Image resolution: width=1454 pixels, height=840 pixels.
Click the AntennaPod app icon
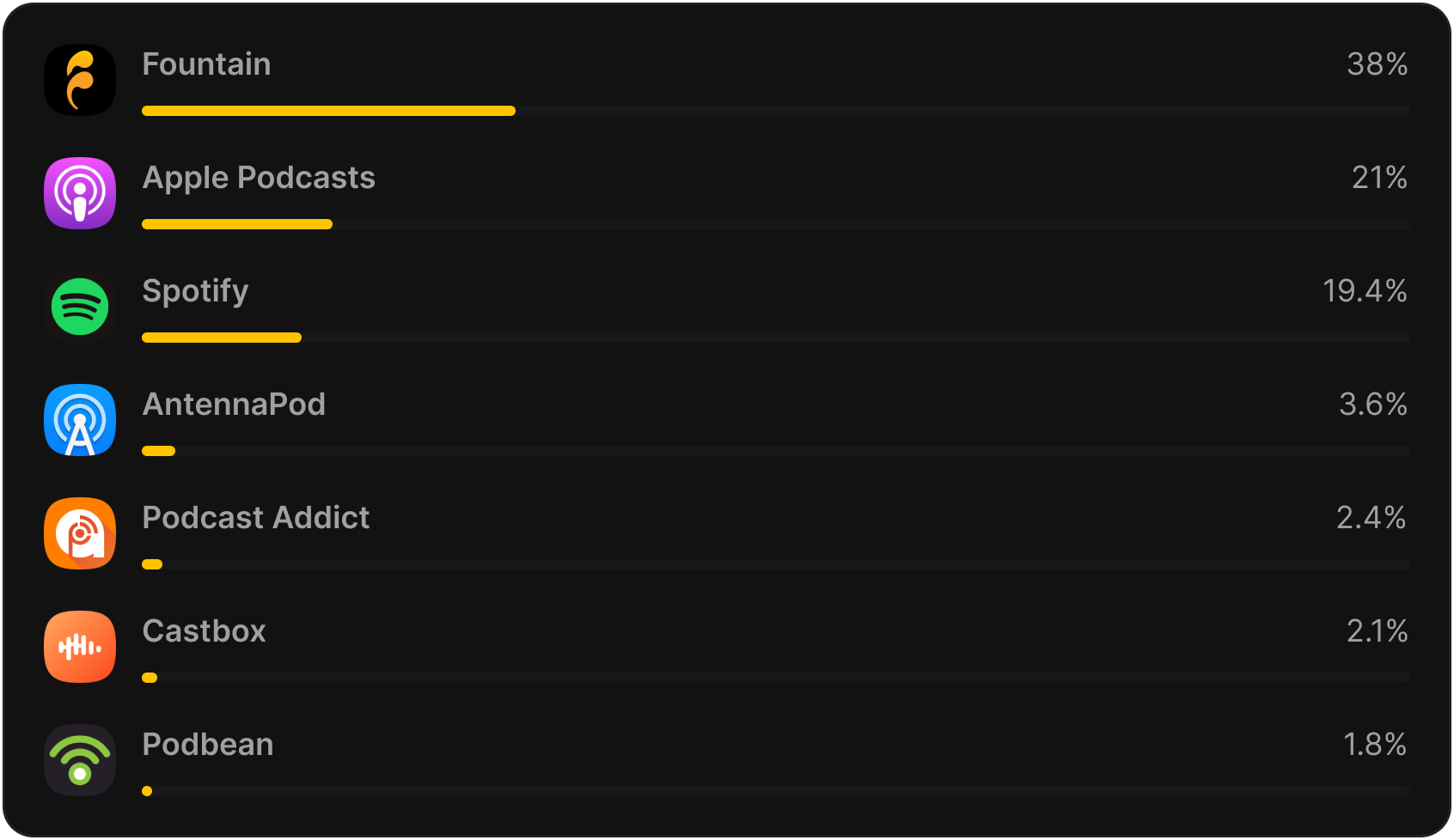(80, 420)
